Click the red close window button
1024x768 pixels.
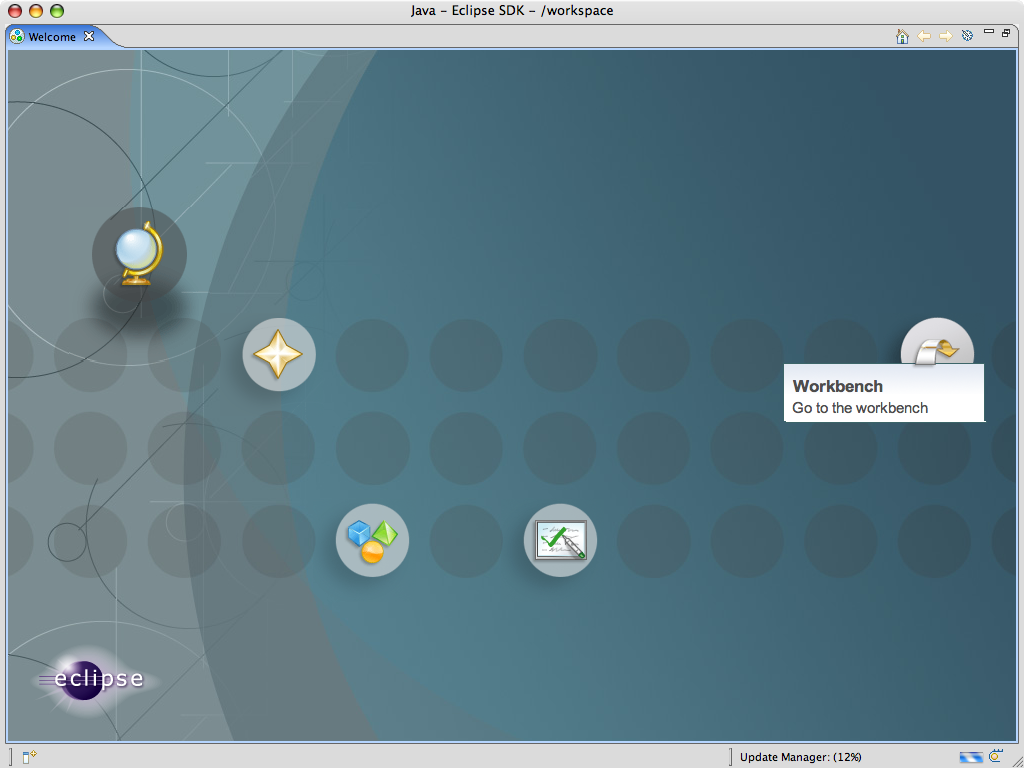tap(14, 10)
